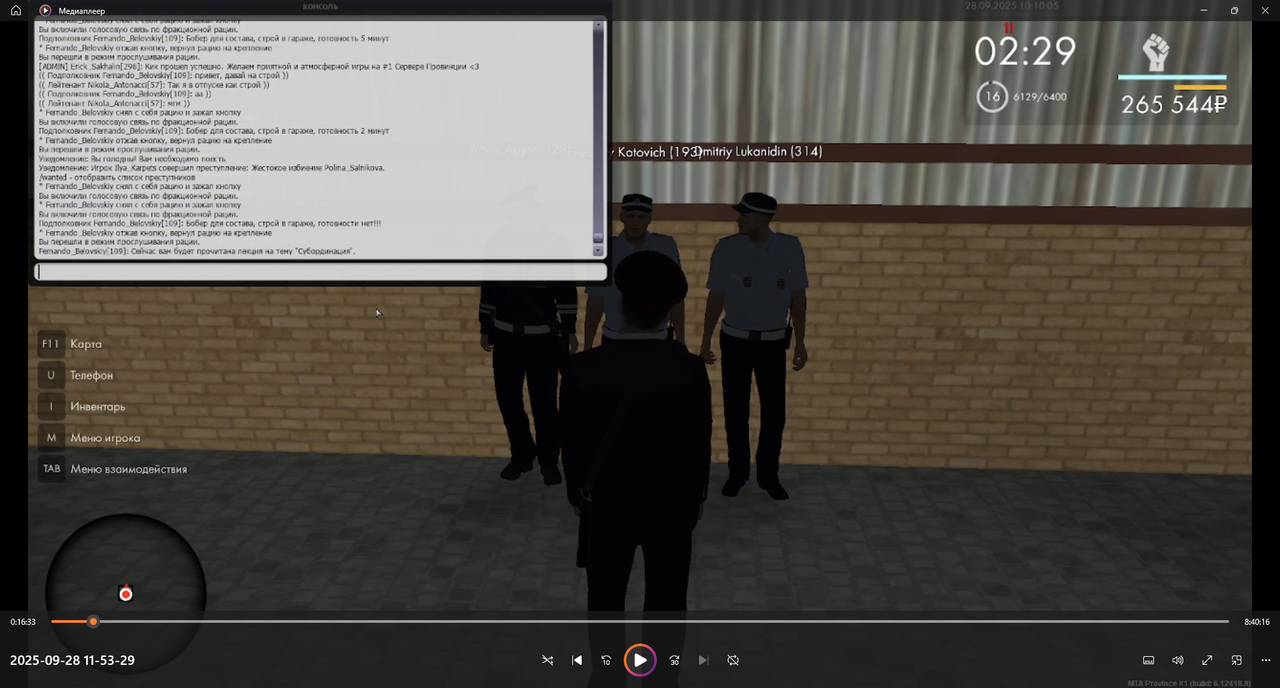Click the Инвентарь label
The image size is (1280, 688).
98,407
